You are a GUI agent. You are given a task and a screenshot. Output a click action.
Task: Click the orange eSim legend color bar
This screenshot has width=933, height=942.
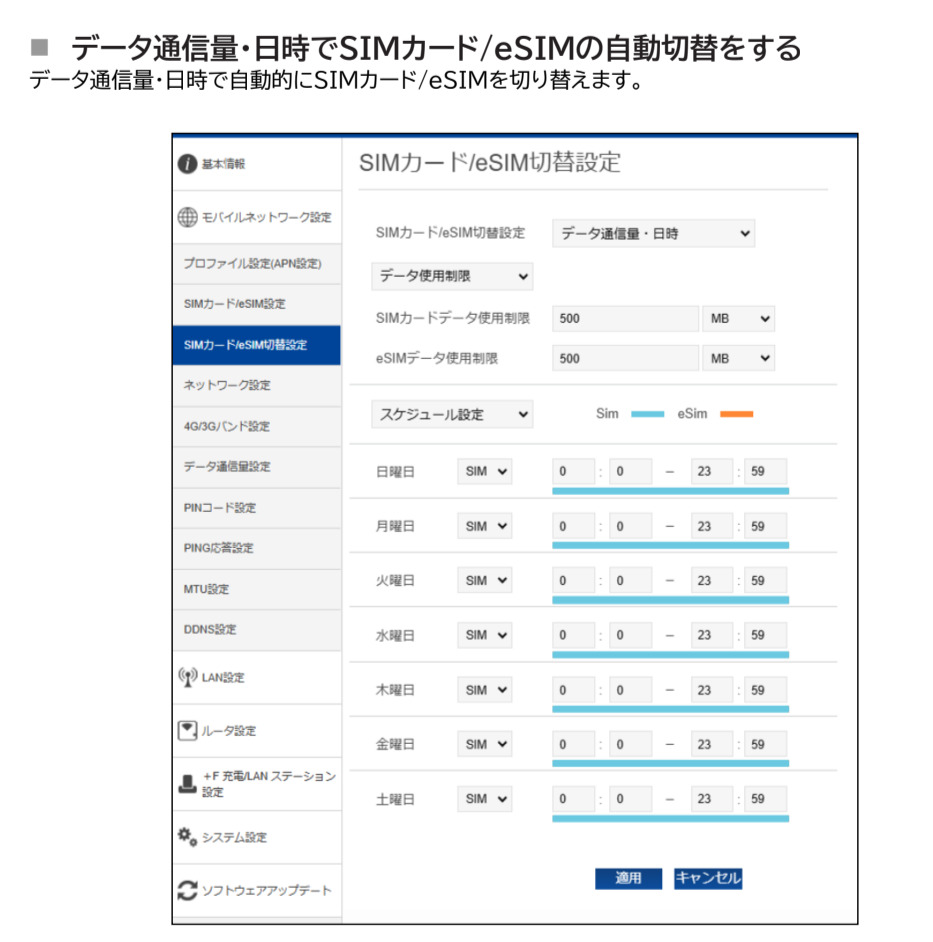(737, 414)
